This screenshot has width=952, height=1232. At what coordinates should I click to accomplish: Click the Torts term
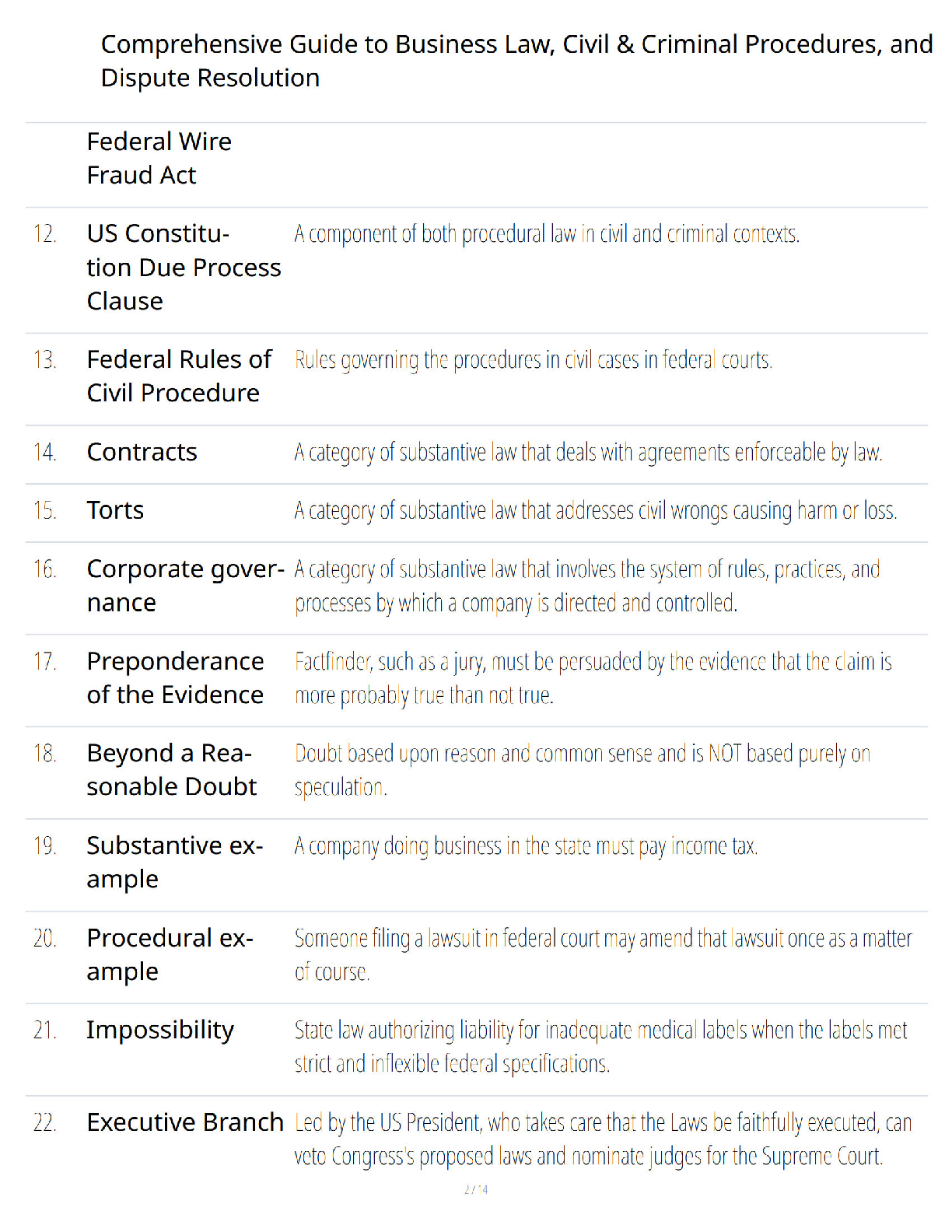click(x=115, y=510)
